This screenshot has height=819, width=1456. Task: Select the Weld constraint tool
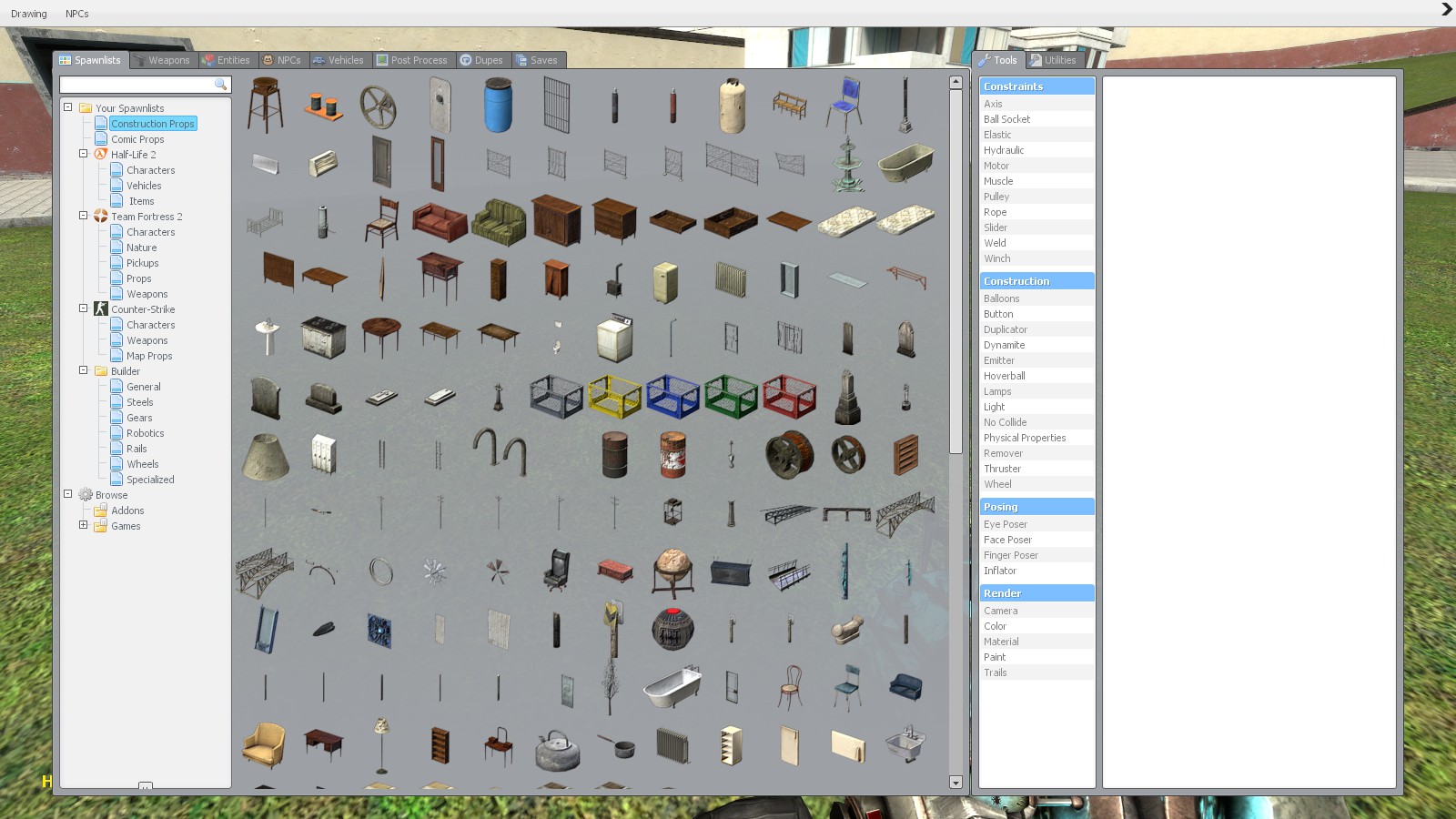[x=1036, y=243]
